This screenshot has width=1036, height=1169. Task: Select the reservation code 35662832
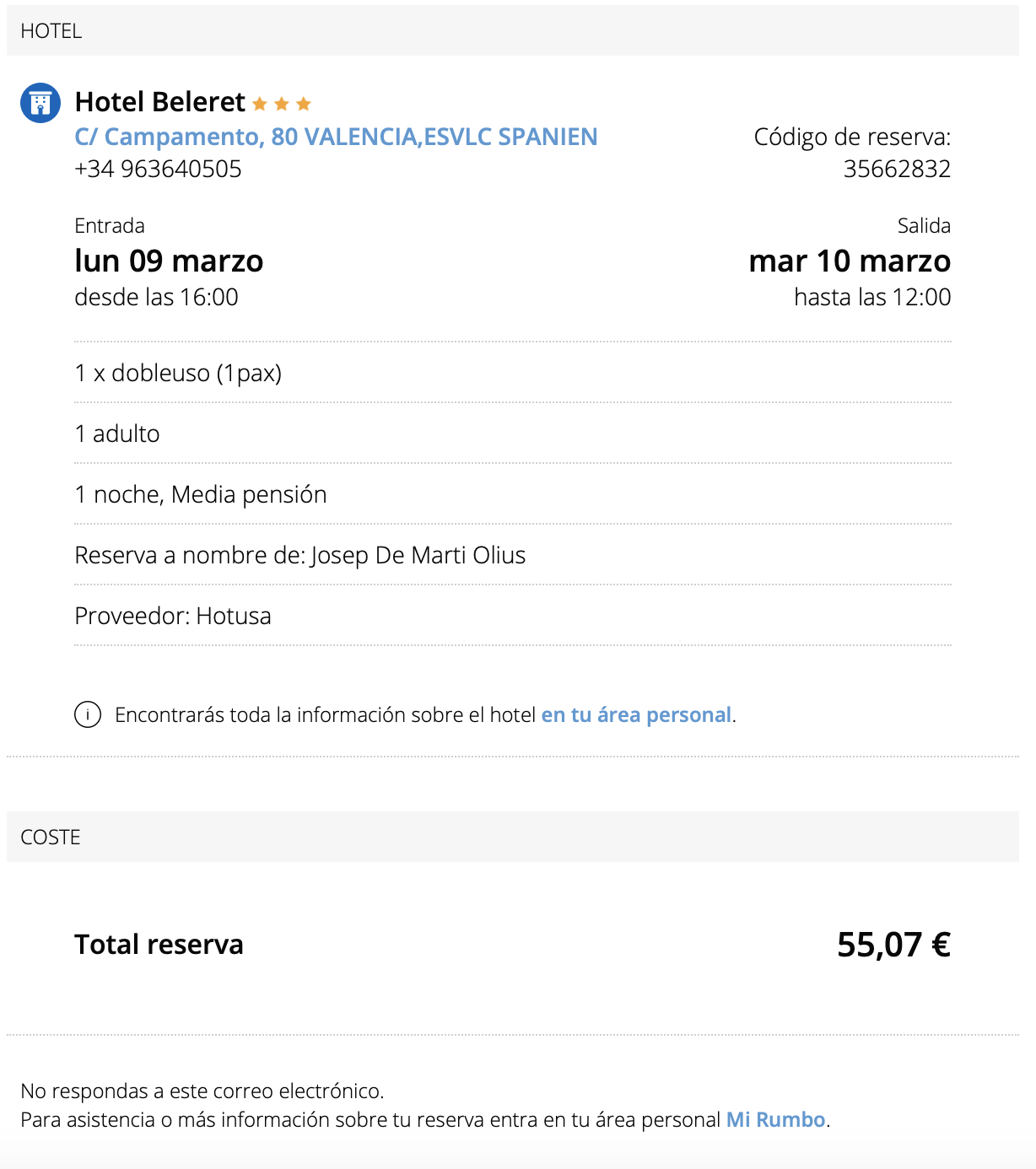point(897,169)
